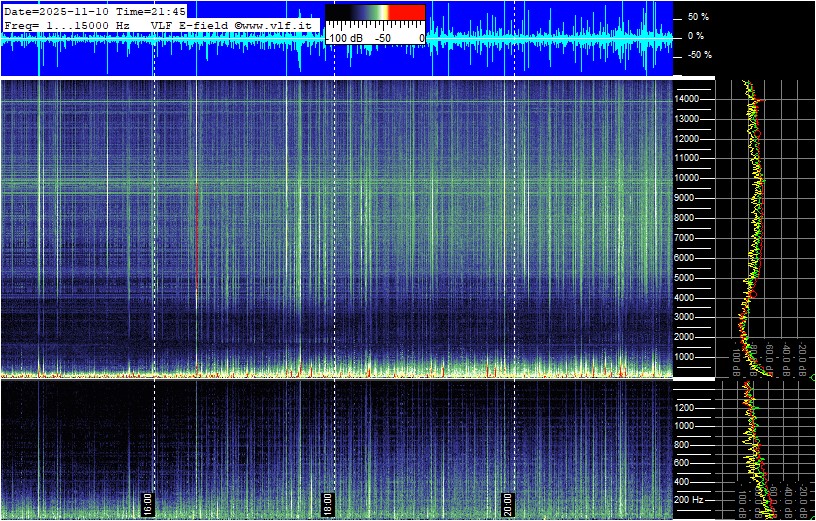
Task: Click the -50 label on the color legend
Action: tap(382, 37)
